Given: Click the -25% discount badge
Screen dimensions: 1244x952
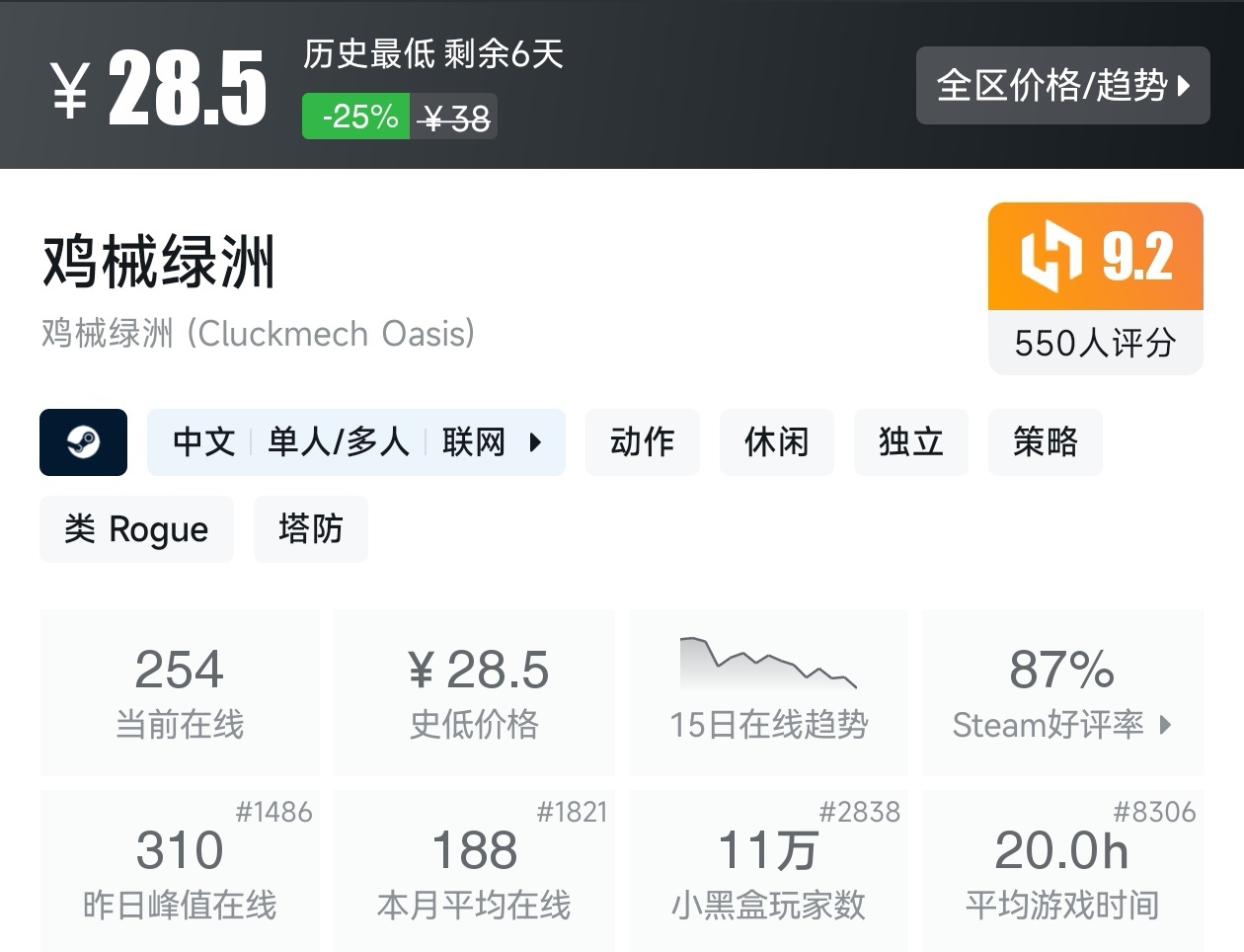Looking at the screenshot, I should (355, 116).
